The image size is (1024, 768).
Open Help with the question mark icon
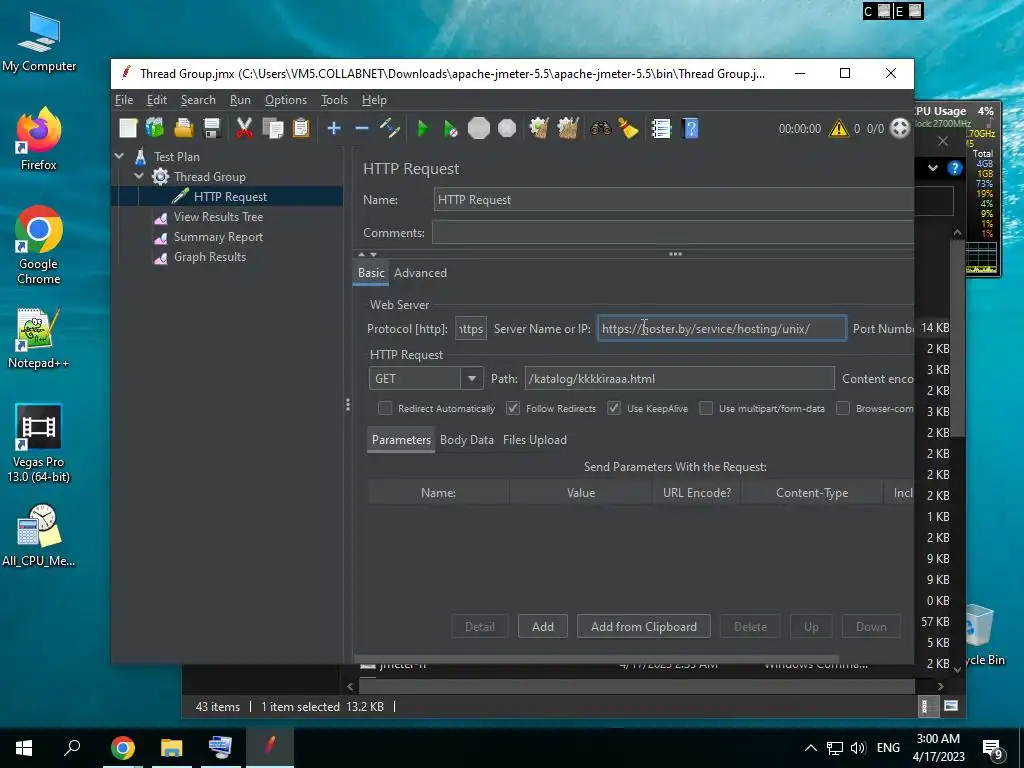(690, 129)
